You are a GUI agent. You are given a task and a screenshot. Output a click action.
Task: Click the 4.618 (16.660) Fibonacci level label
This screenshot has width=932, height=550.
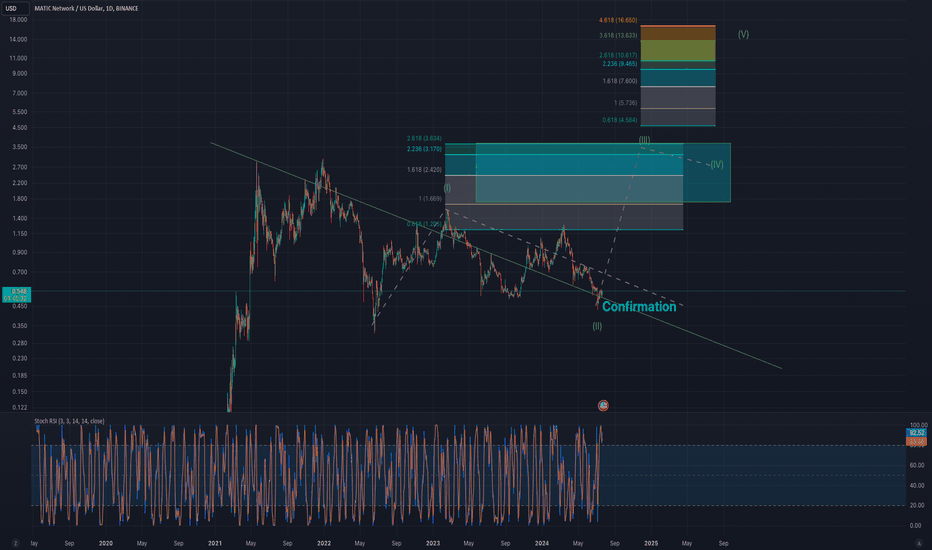coord(618,20)
